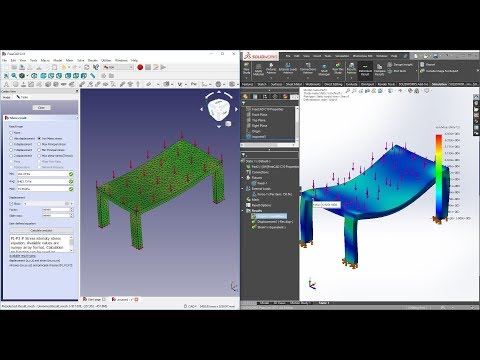
Task: Click Close button in FreeCAD task panel
Action: (41, 108)
